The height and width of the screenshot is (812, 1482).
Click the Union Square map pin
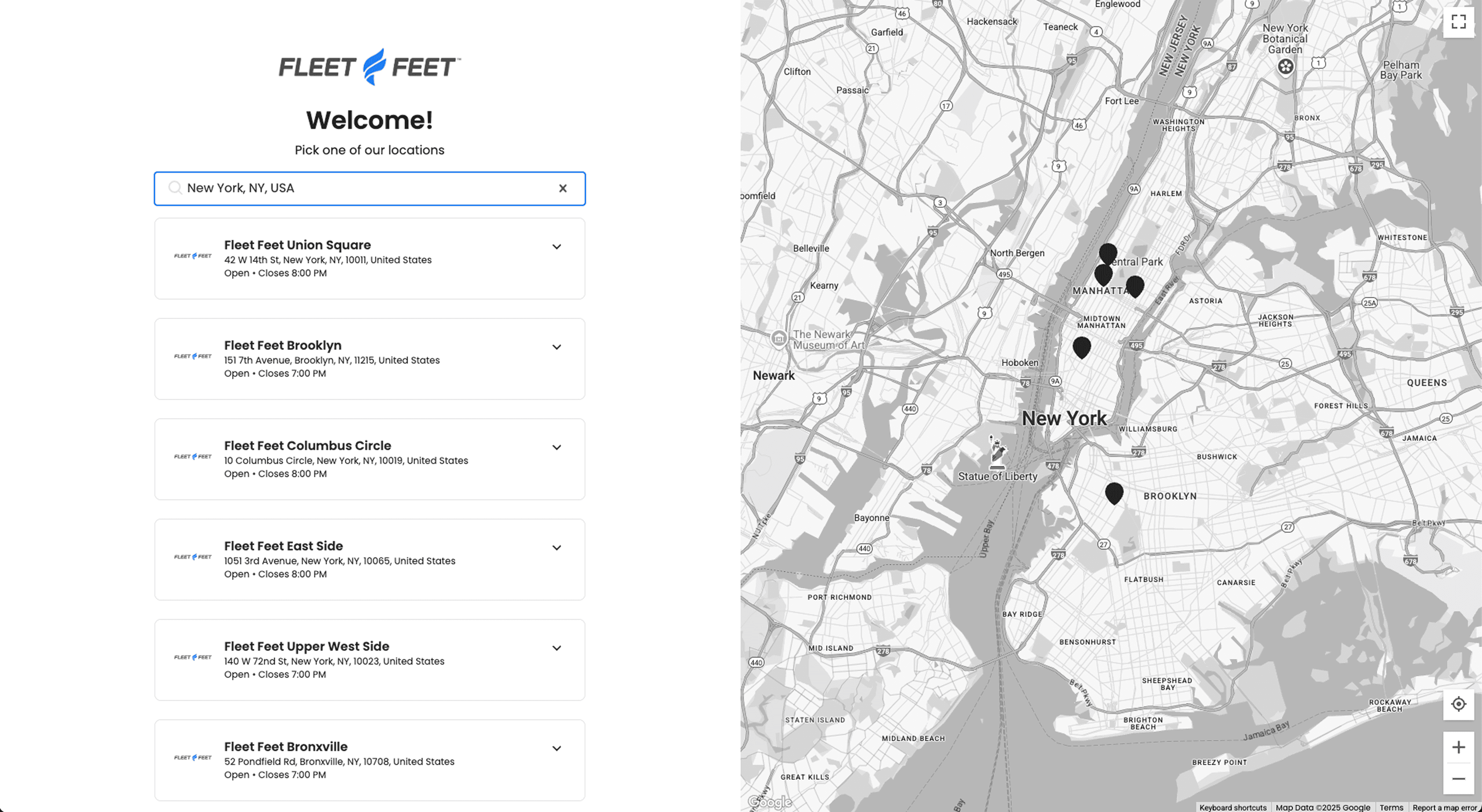[1082, 347]
